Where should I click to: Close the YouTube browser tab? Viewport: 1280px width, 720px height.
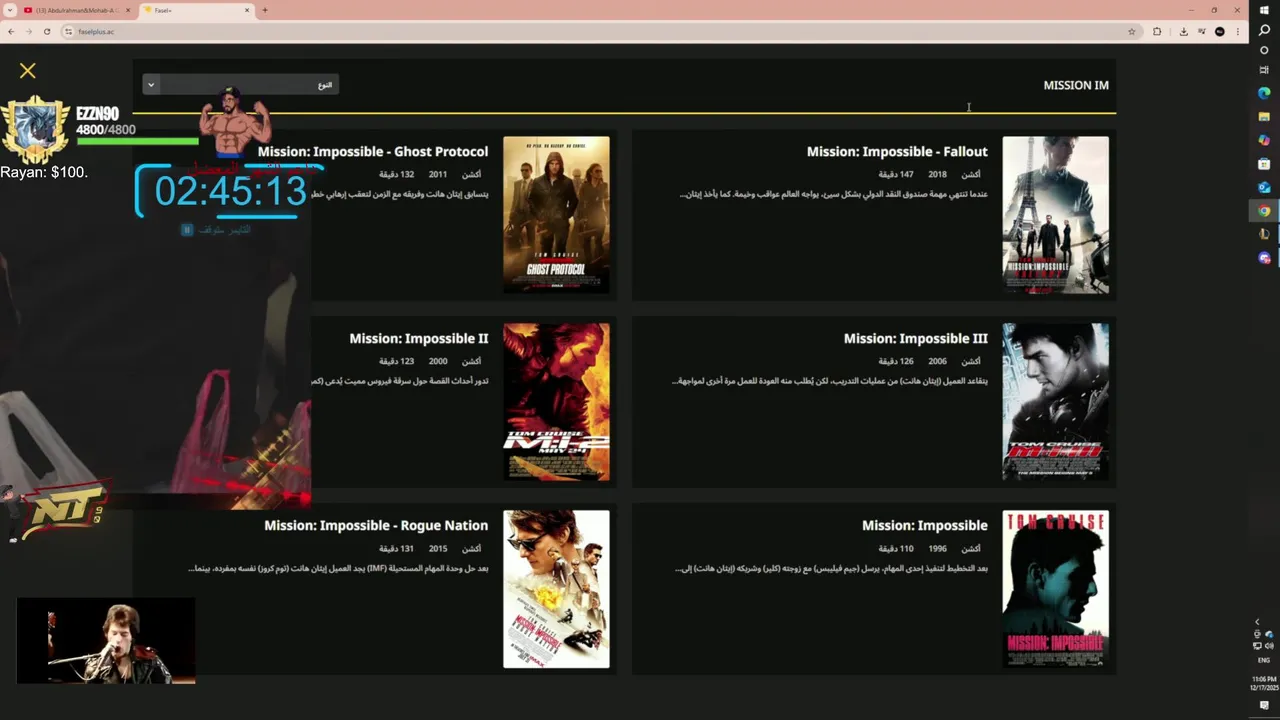[x=128, y=10]
